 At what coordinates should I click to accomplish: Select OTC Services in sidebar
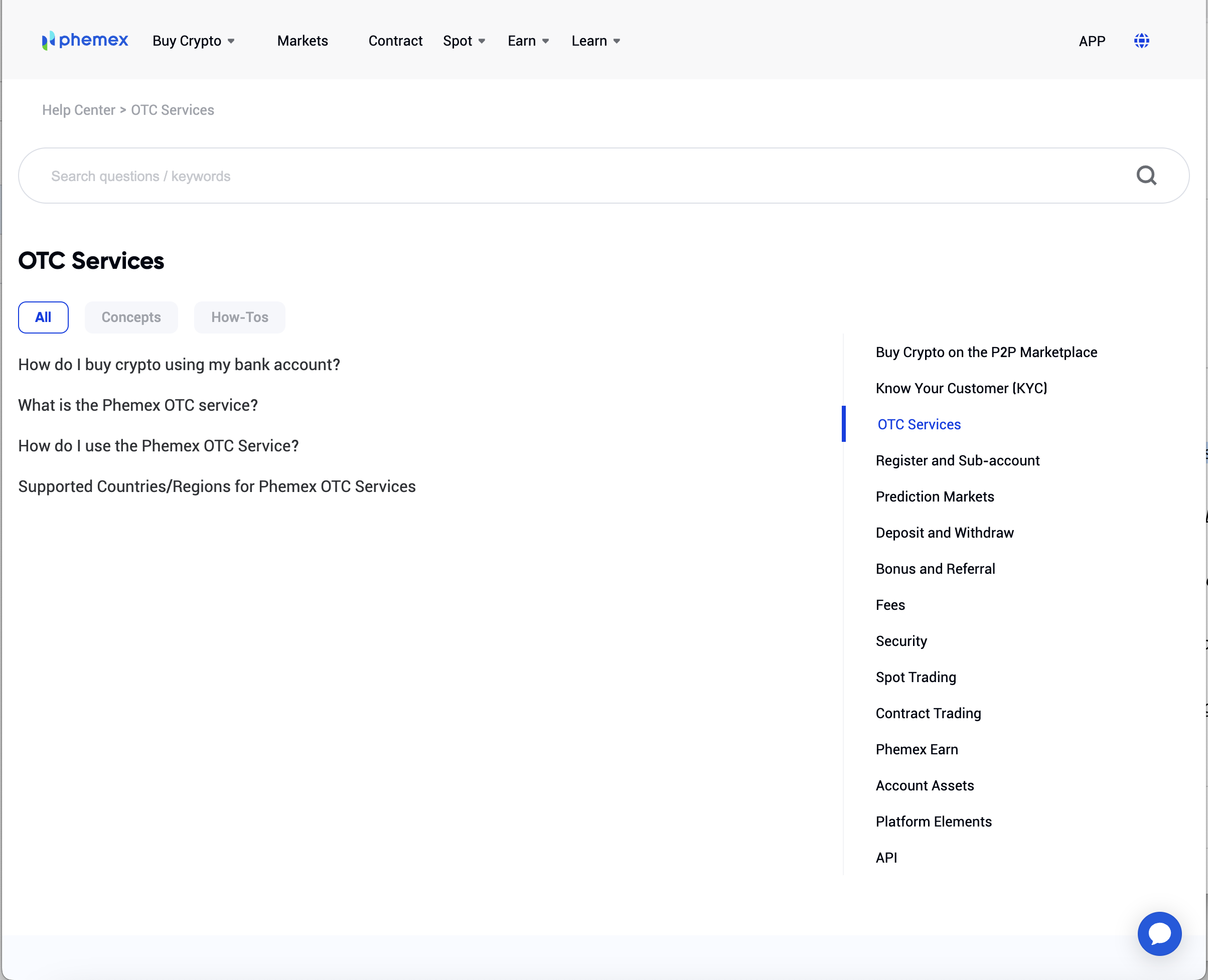point(919,424)
